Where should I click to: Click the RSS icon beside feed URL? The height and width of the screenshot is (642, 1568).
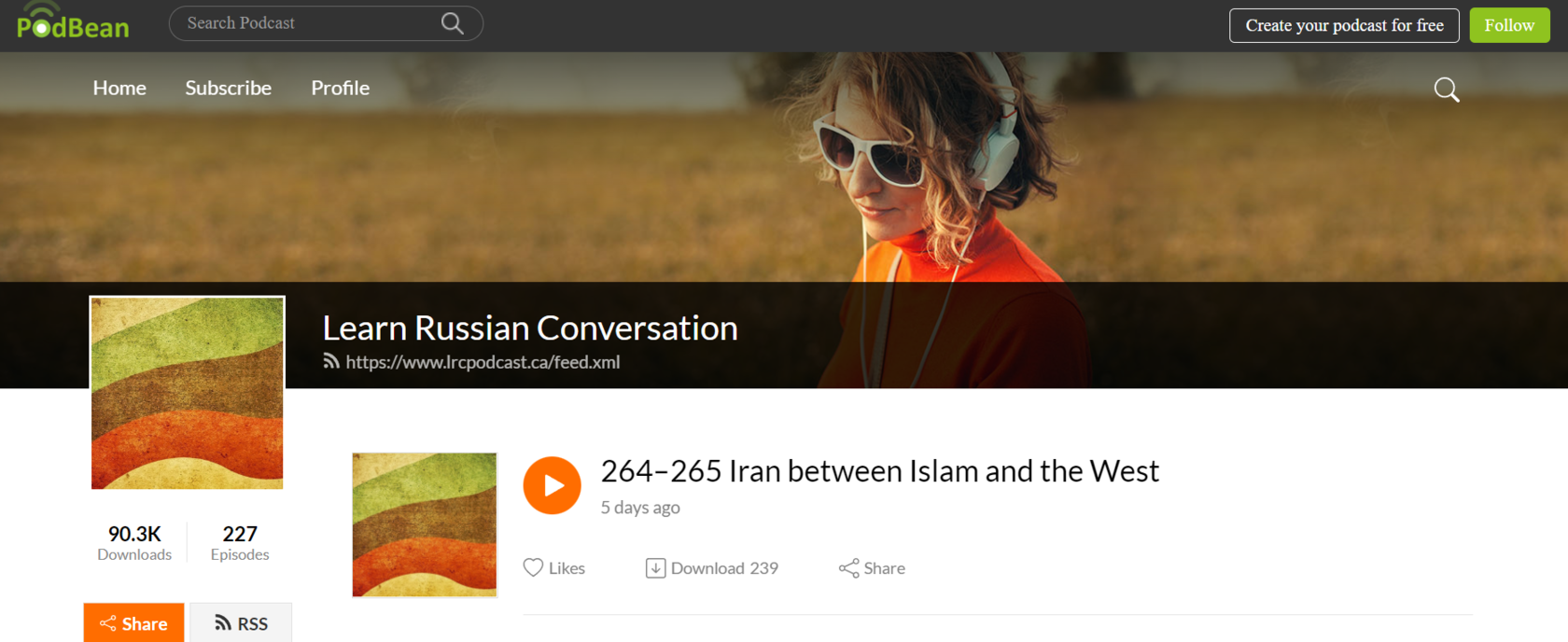pyautogui.click(x=331, y=361)
